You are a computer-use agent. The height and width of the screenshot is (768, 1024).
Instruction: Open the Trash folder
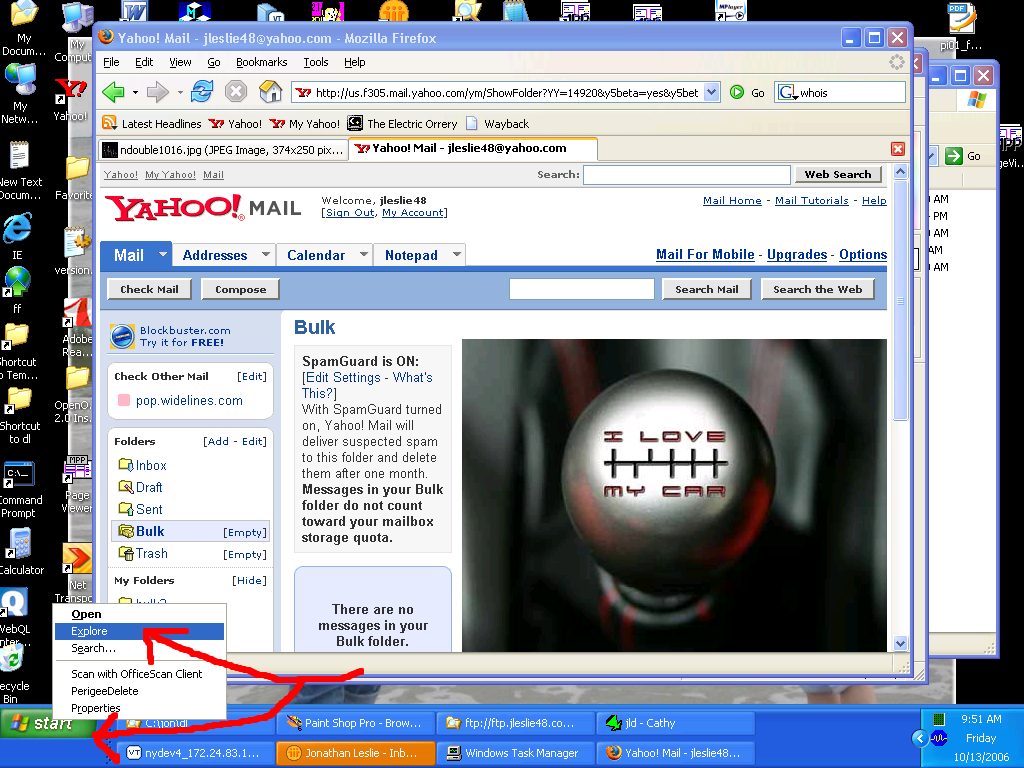(x=151, y=553)
